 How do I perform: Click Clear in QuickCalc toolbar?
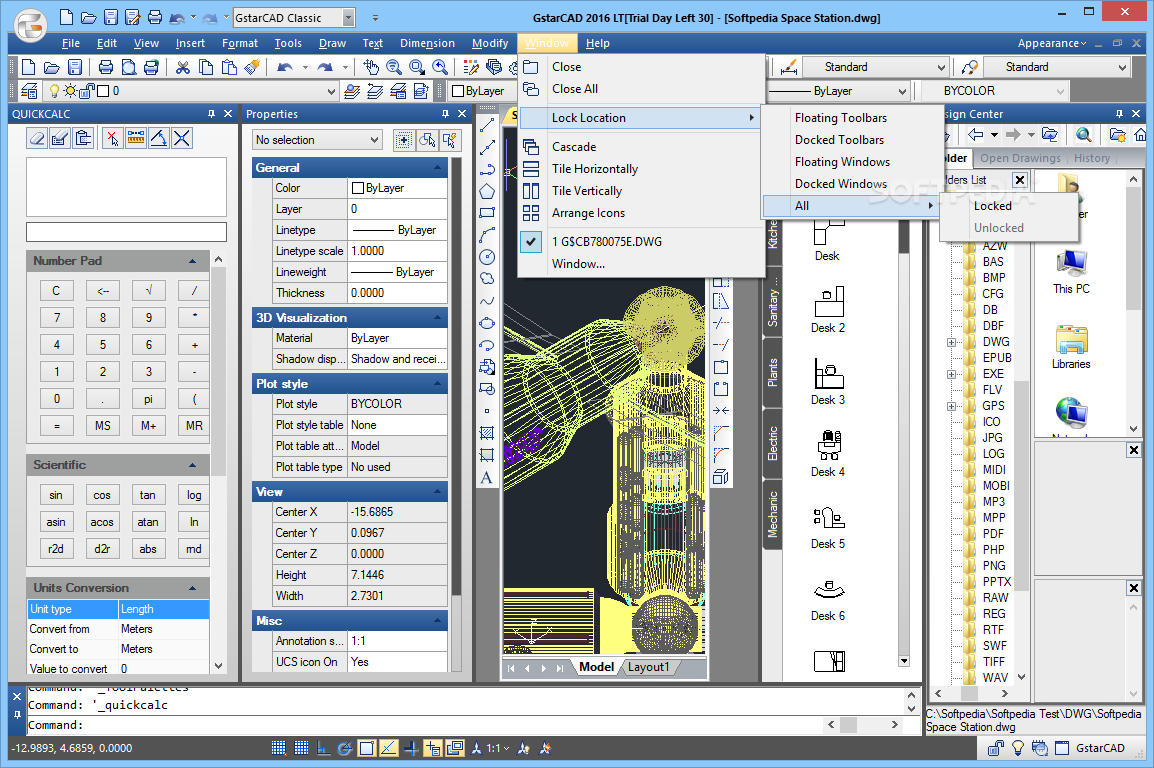[x=38, y=138]
